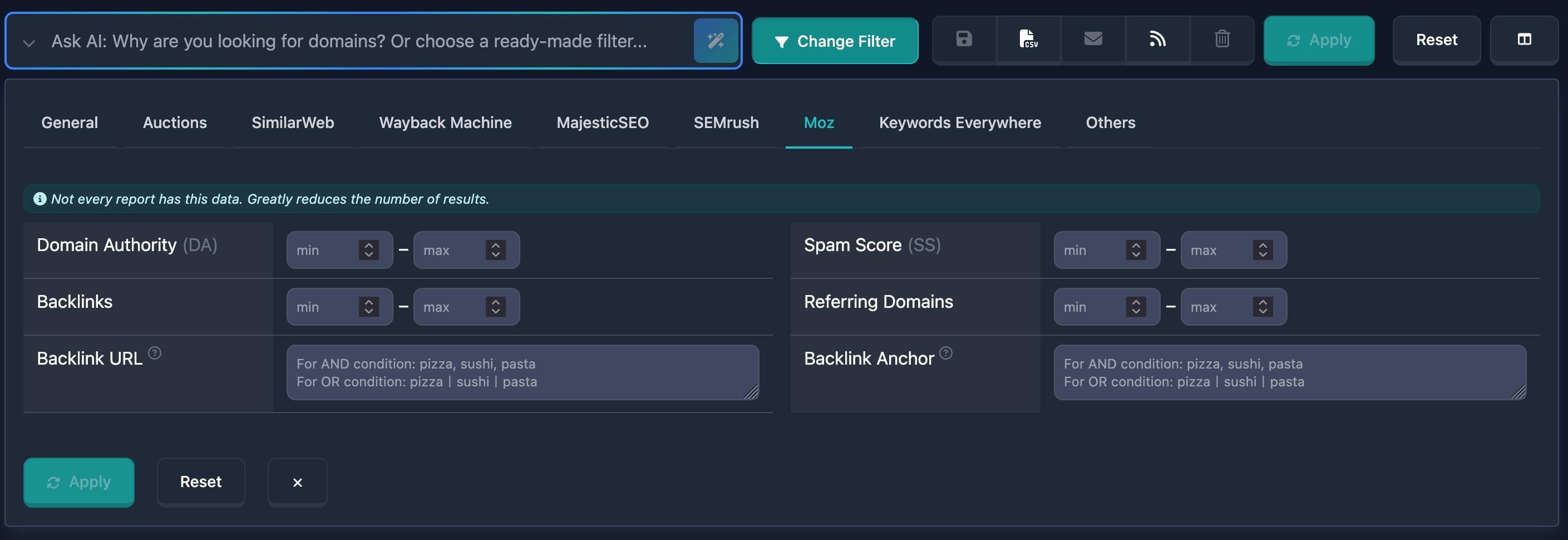Delete the current filter

pyautogui.click(x=1222, y=40)
